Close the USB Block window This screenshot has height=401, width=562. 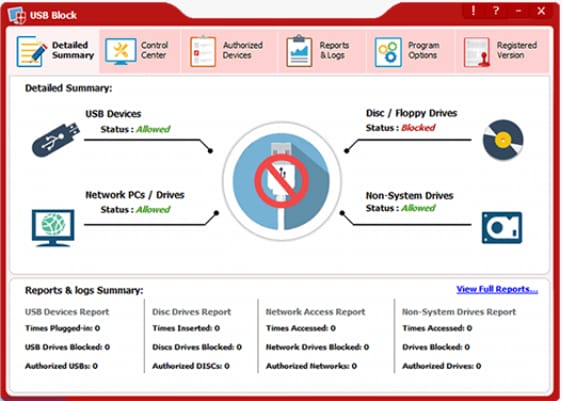pyautogui.click(x=541, y=11)
